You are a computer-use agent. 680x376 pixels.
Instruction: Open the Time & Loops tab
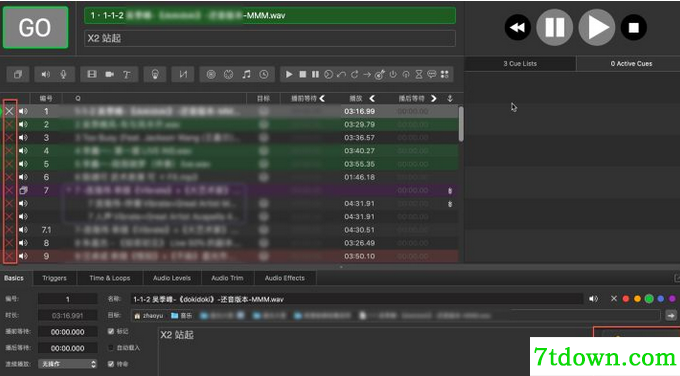pos(110,278)
